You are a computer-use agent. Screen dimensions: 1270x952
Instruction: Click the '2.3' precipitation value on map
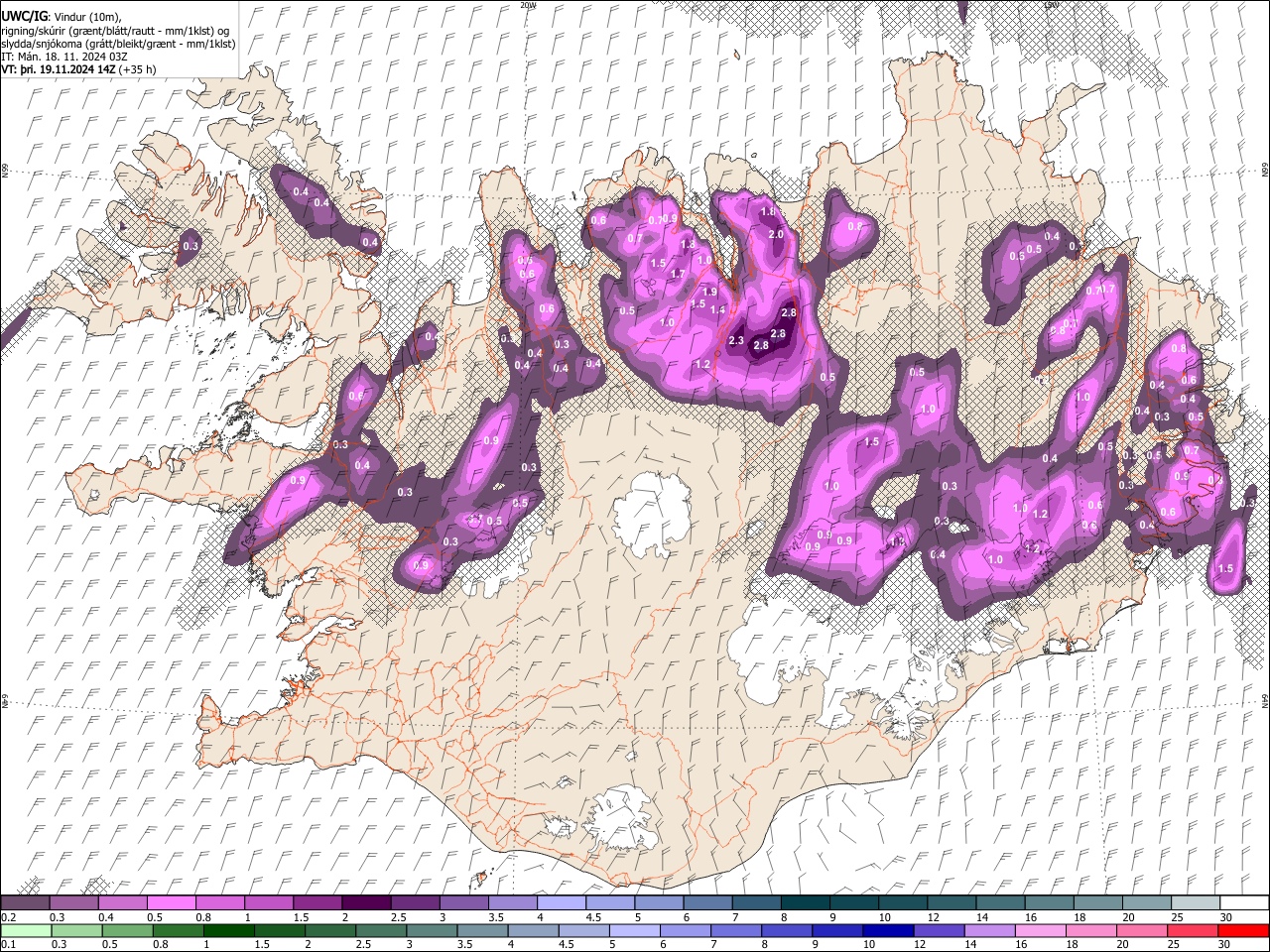click(x=736, y=340)
